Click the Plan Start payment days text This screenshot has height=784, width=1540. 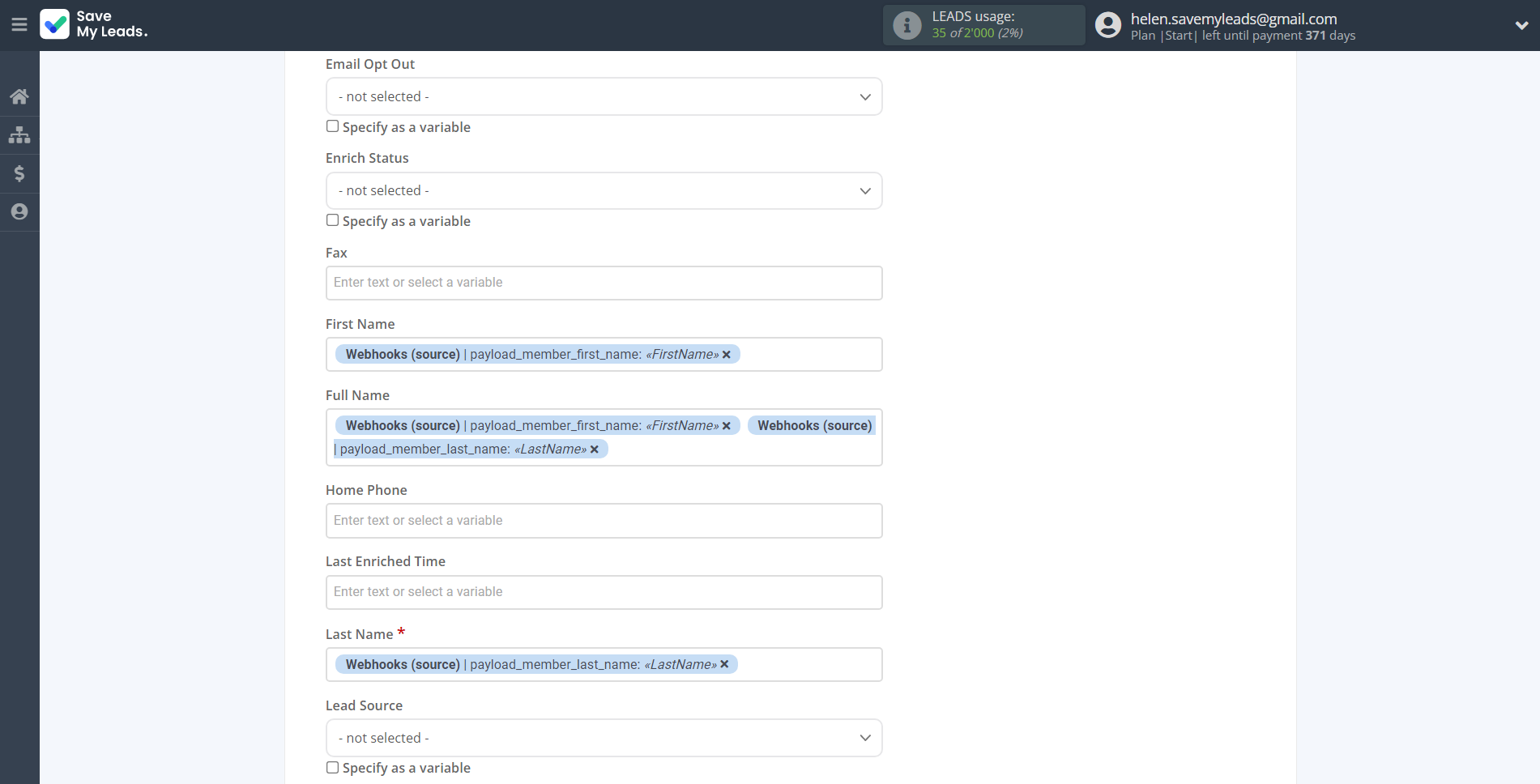pyautogui.click(x=1243, y=36)
